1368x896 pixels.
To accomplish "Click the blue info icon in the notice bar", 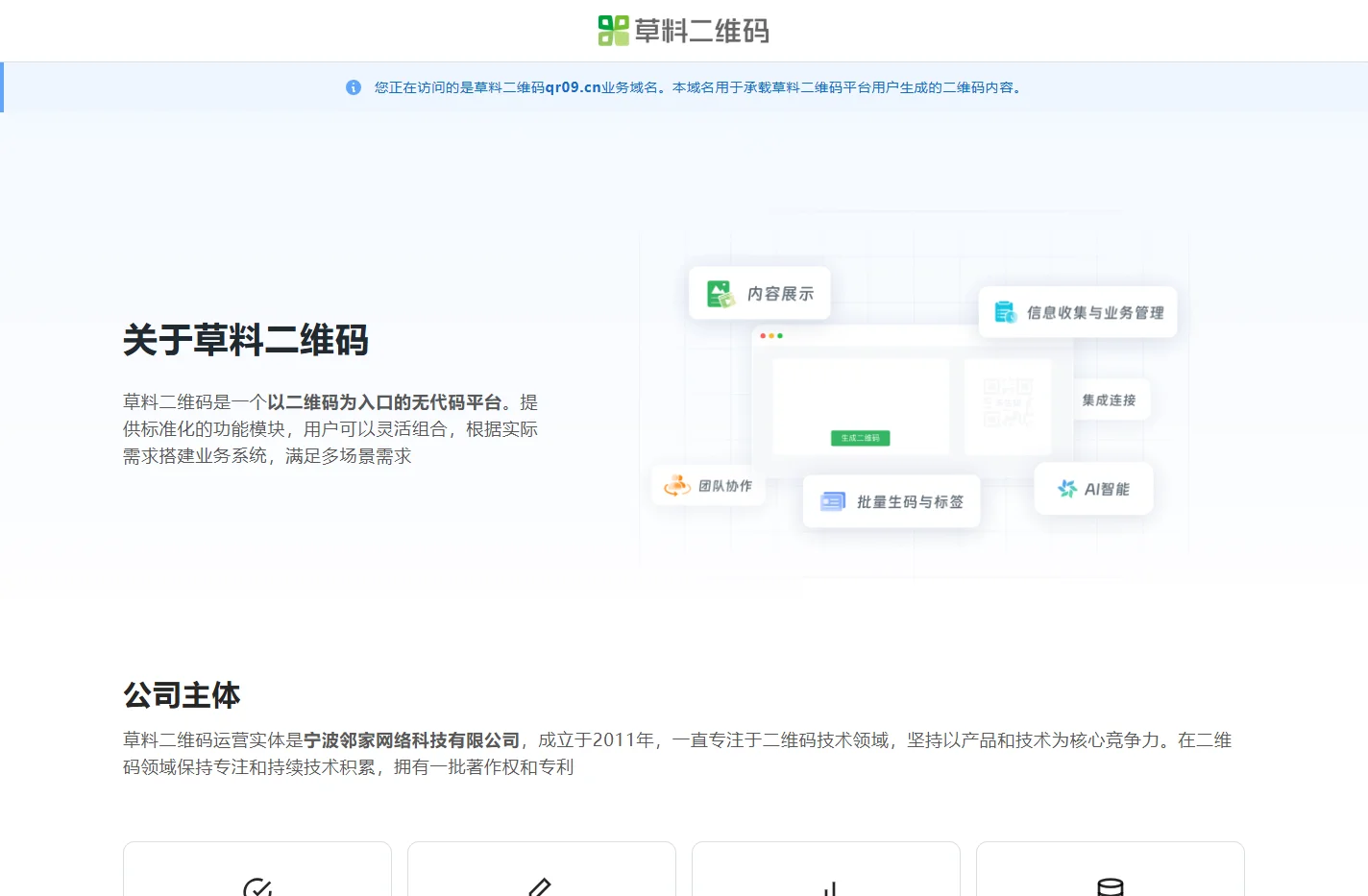I will click(354, 87).
